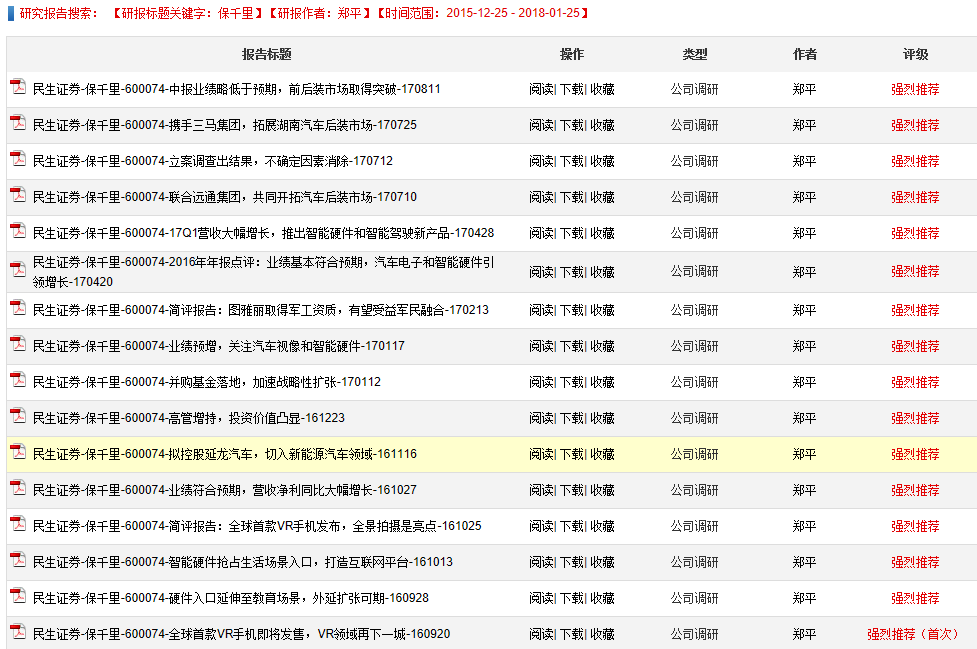This screenshot has height=649, width=977.
Task: Click 收藏 for report 161025
Action: 602,527
